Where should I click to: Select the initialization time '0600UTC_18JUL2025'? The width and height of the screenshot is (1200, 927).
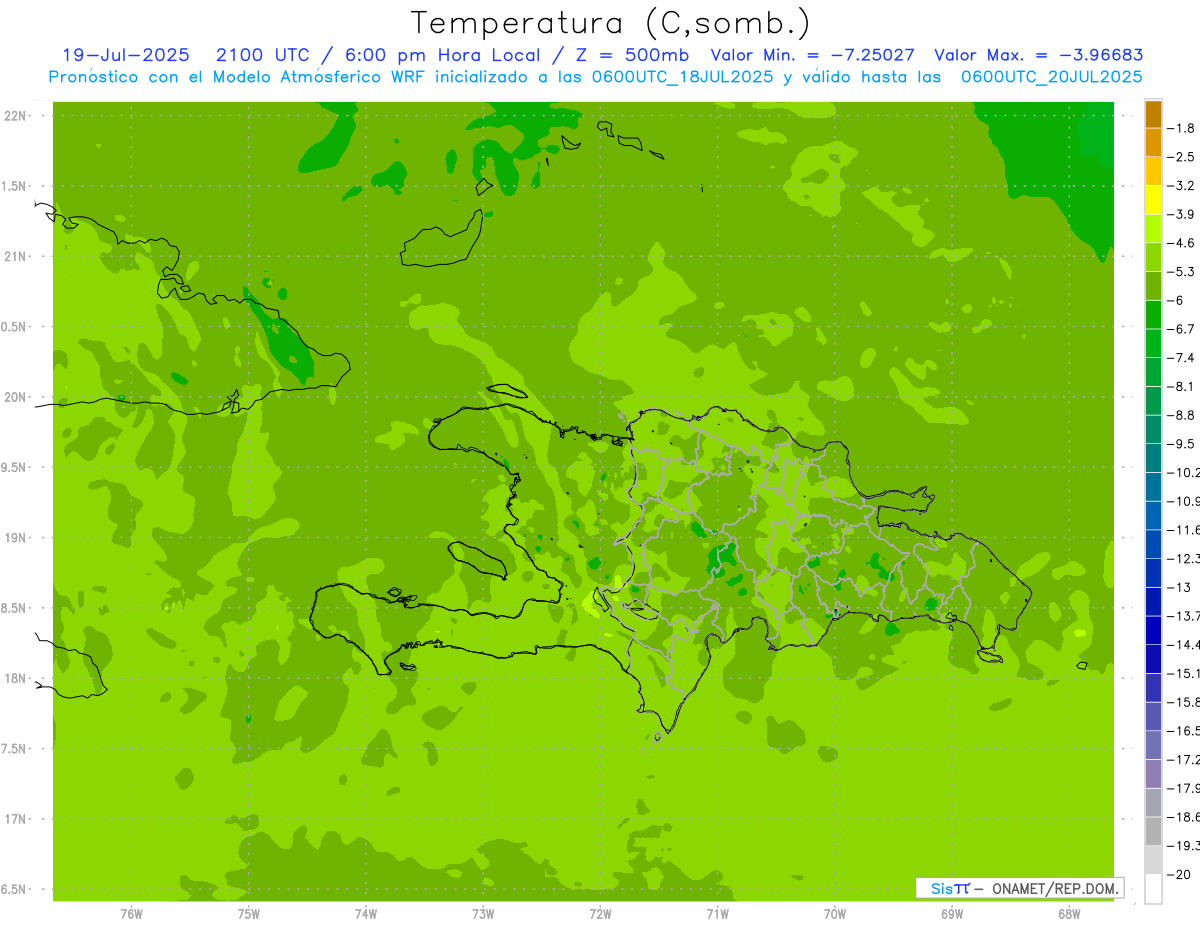[680, 76]
